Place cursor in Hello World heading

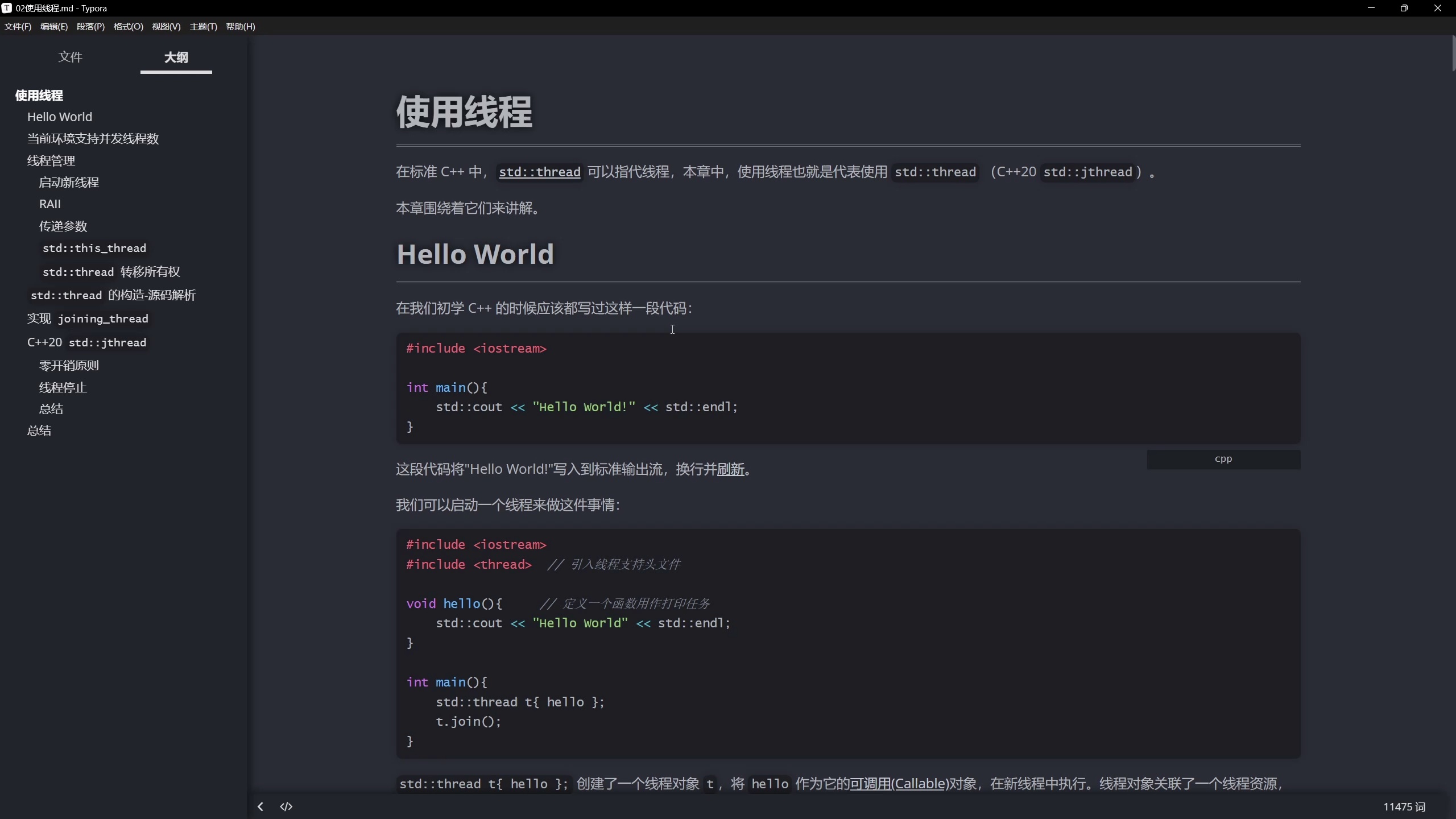(475, 254)
